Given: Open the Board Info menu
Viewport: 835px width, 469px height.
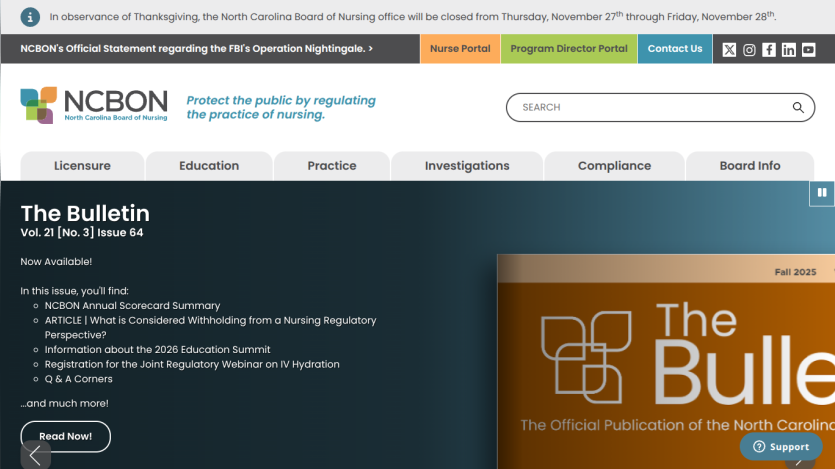Looking at the screenshot, I should pos(750,166).
